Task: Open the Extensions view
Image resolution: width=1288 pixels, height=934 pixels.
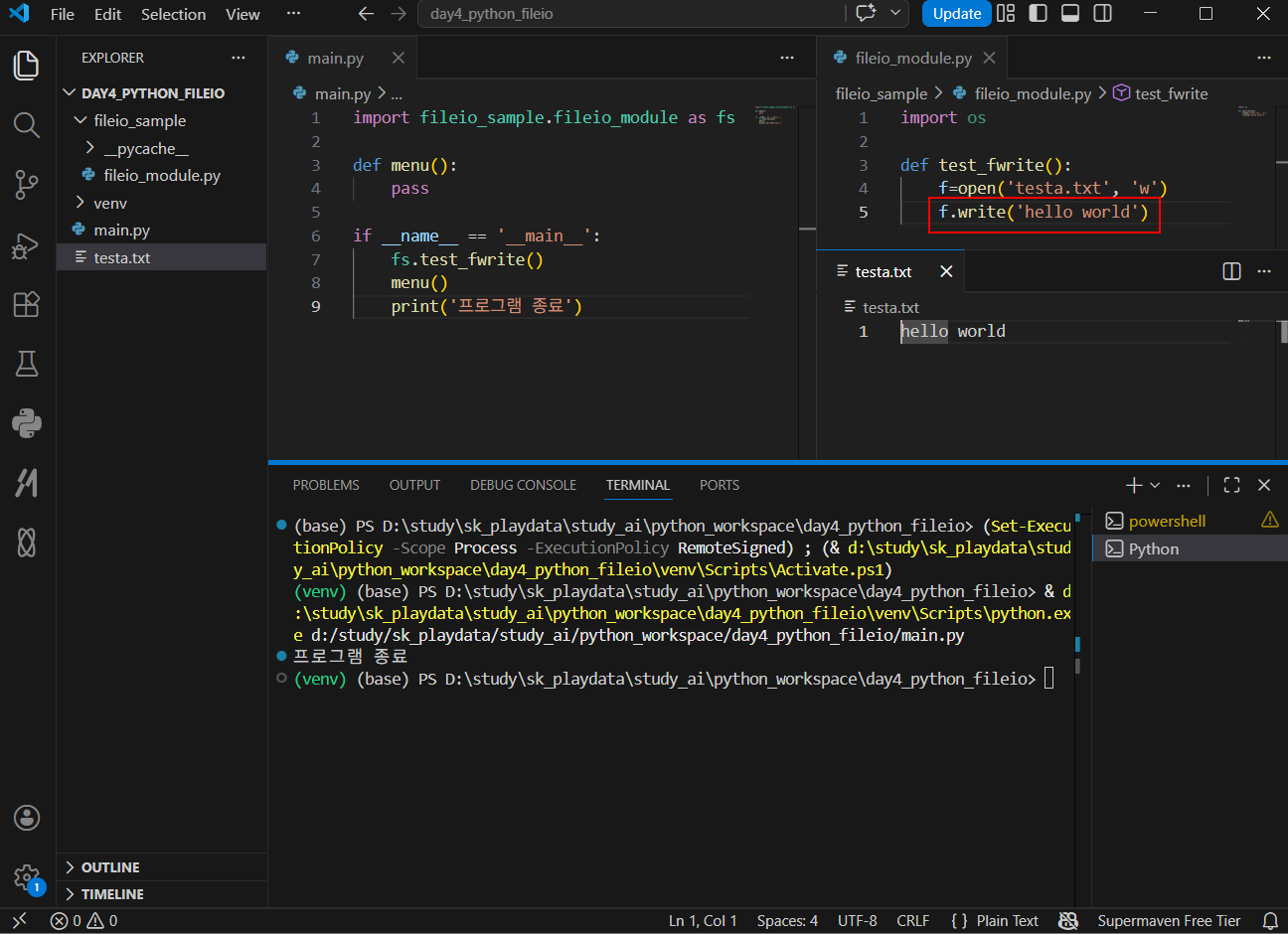Action: click(27, 304)
